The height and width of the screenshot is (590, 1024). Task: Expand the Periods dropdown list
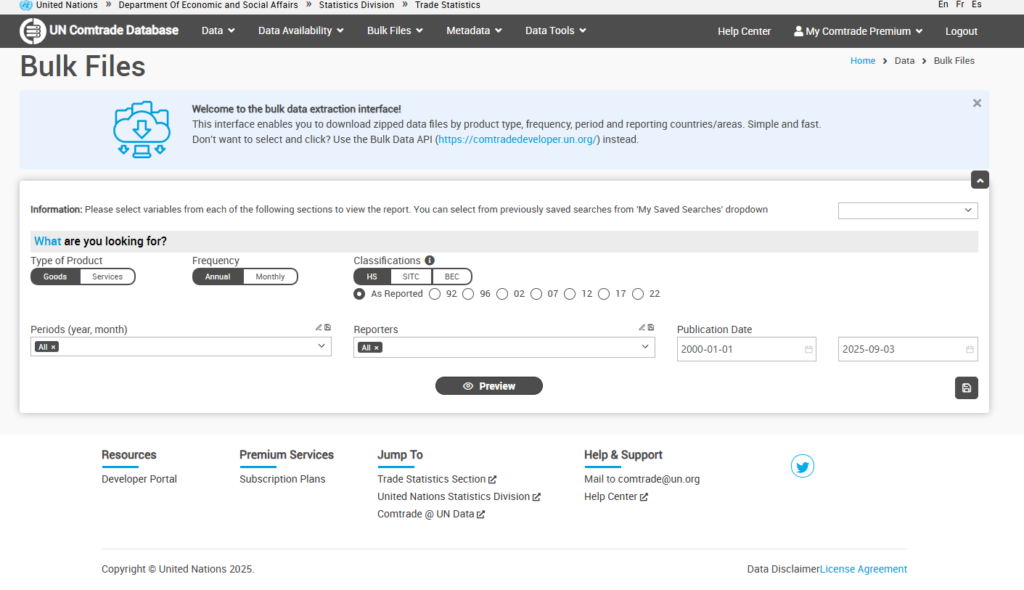point(321,347)
